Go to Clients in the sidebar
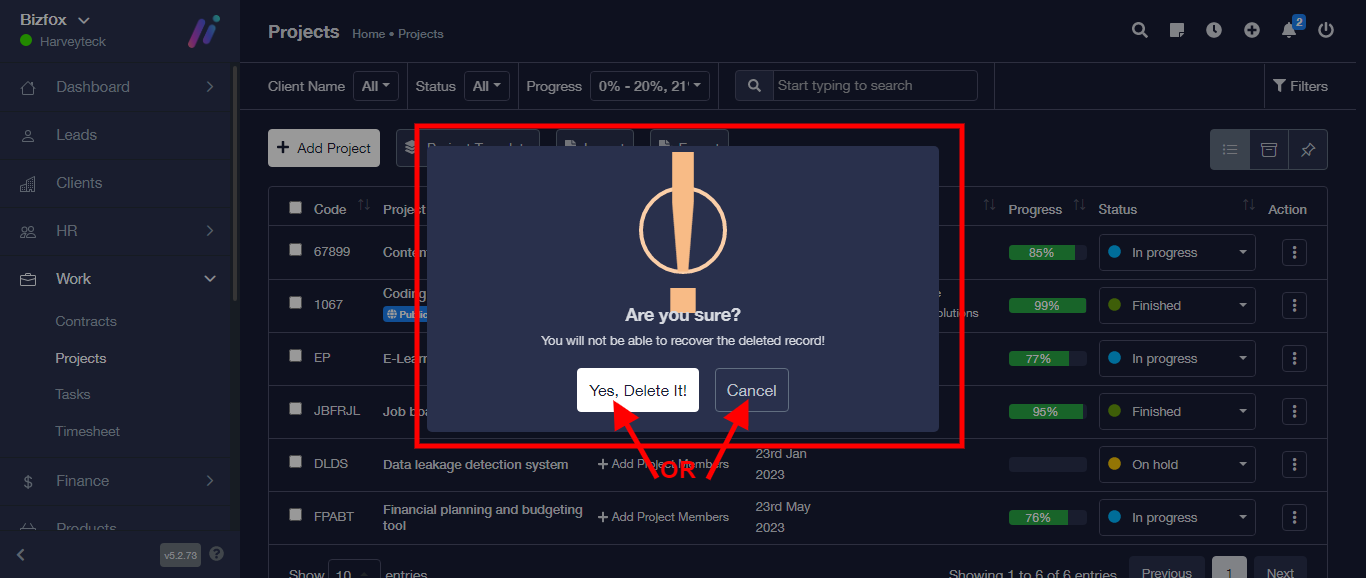1366x578 pixels. (79, 183)
